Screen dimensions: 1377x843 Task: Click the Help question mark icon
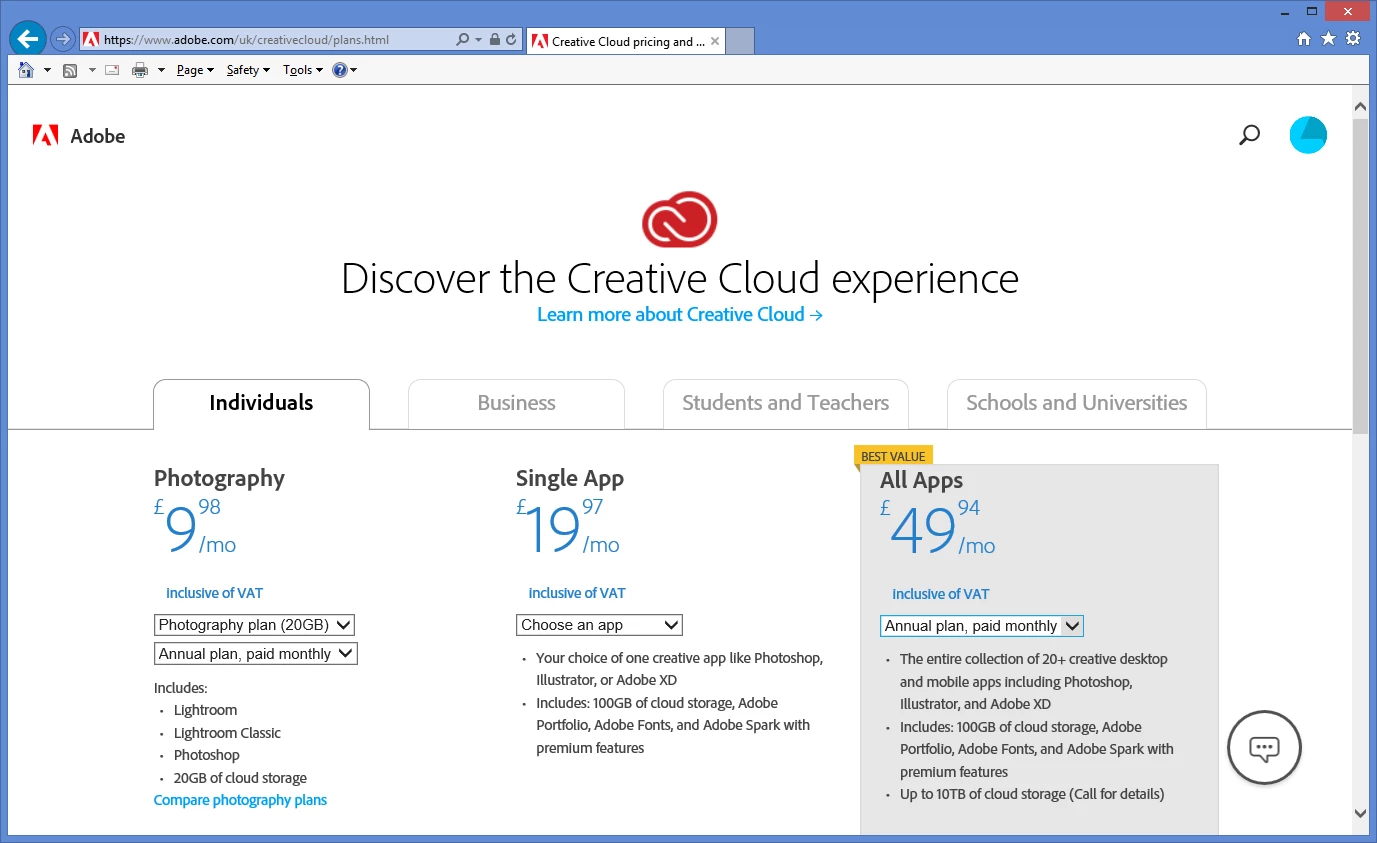coord(340,70)
